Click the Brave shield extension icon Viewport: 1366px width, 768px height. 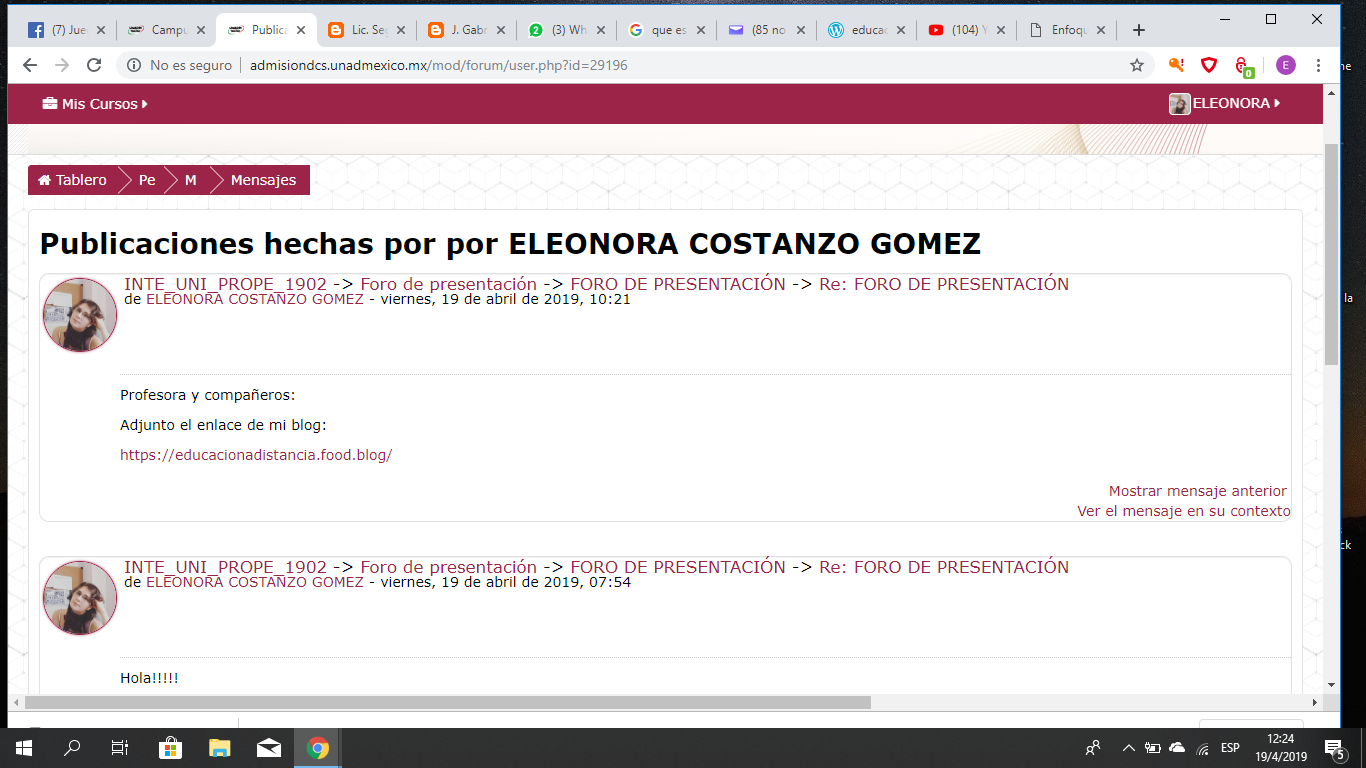[1209, 65]
